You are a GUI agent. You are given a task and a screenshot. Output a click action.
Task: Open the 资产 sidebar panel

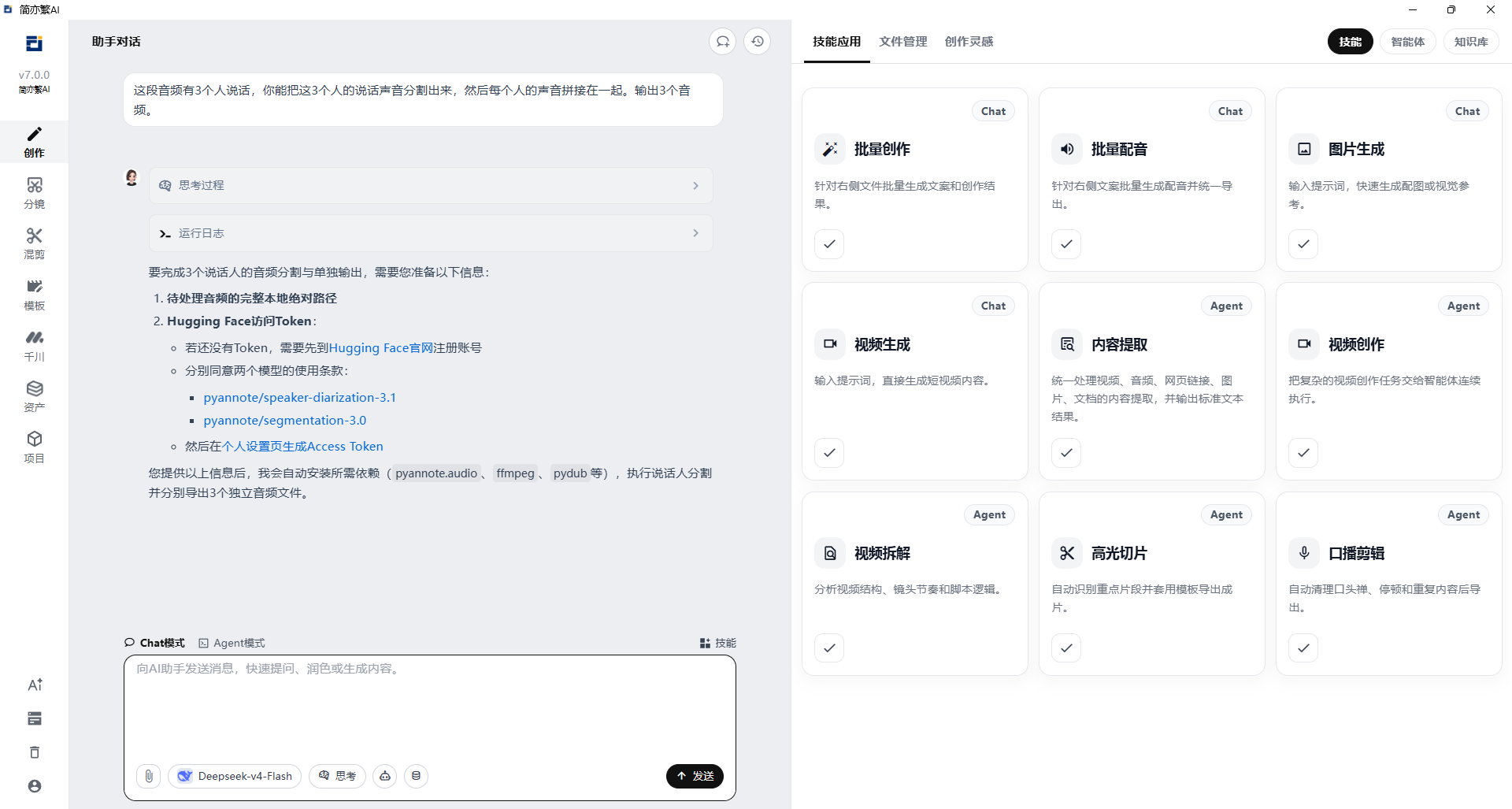[x=34, y=395]
